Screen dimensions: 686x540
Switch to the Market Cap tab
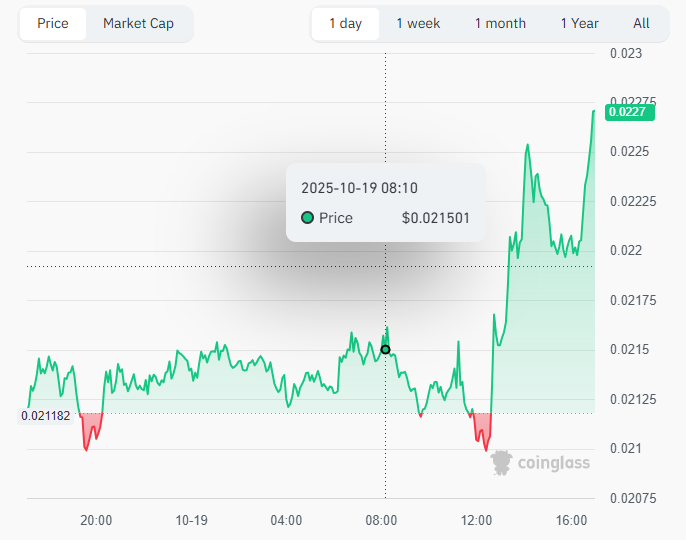[138, 23]
